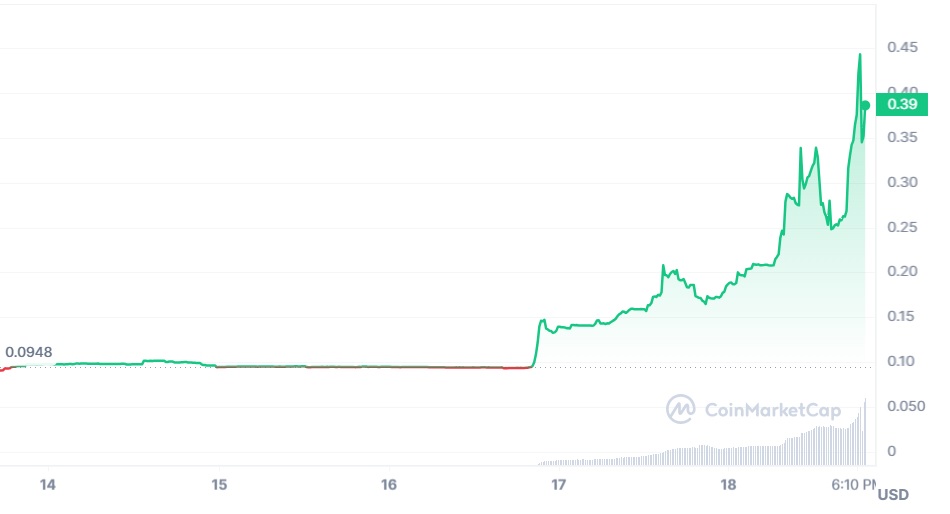Select the date label 14 on the axis

pyautogui.click(x=47, y=484)
